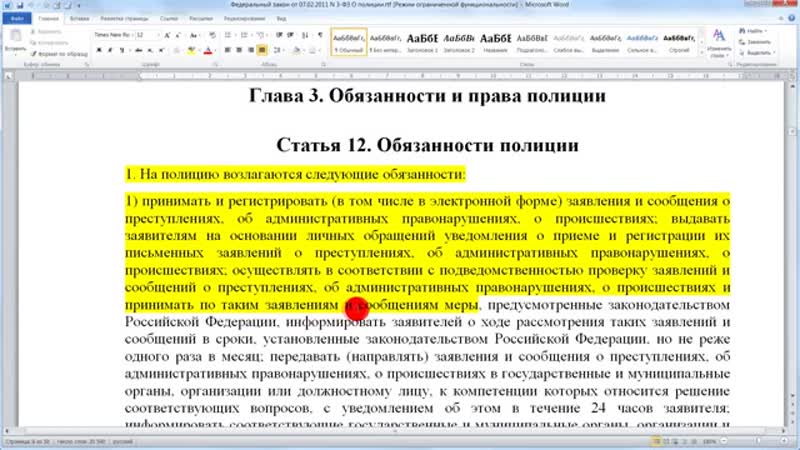This screenshot has width=800, height=450.
Task: Switch to the Рецензирование (Review) tab
Action: pos(245,19)
